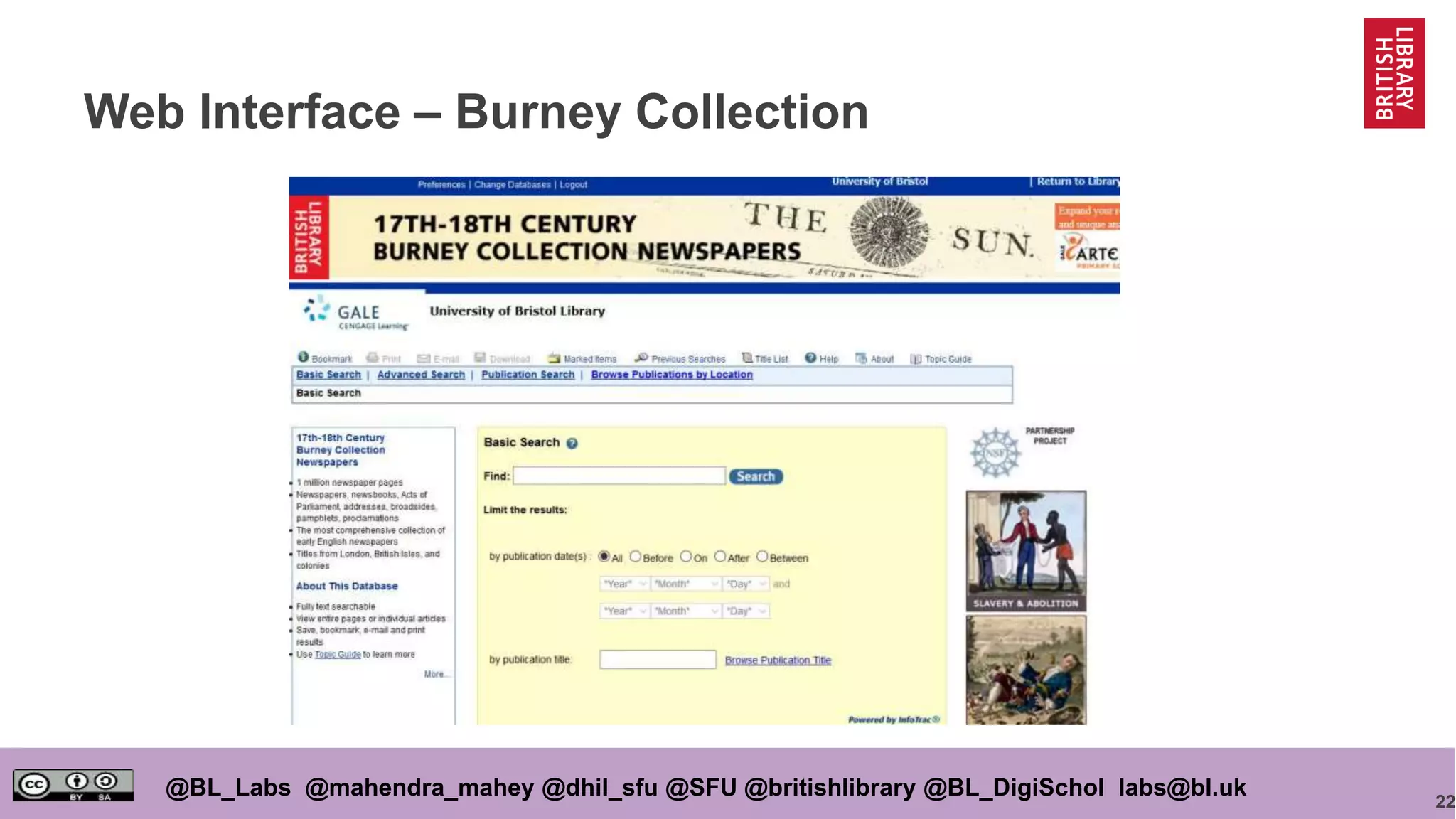
Task: Click Change Databases in top bar
Action: click(x=513, y=185)
